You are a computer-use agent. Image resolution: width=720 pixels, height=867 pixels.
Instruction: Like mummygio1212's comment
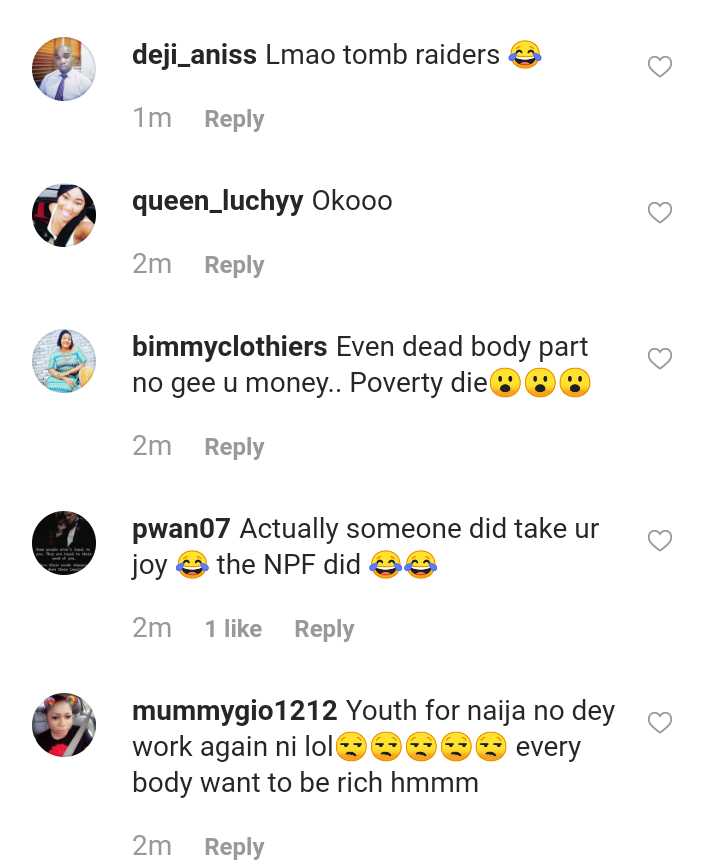659,722
